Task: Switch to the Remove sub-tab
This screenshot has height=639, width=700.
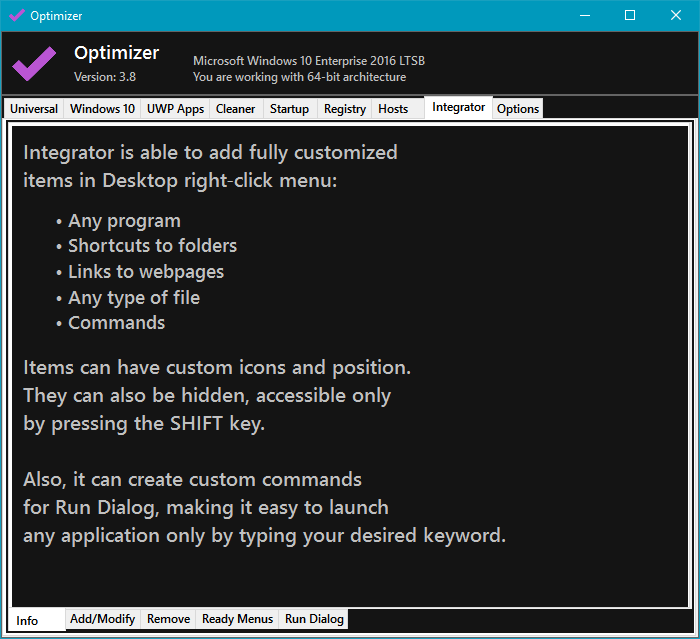Action: click(x=168, y=619)
